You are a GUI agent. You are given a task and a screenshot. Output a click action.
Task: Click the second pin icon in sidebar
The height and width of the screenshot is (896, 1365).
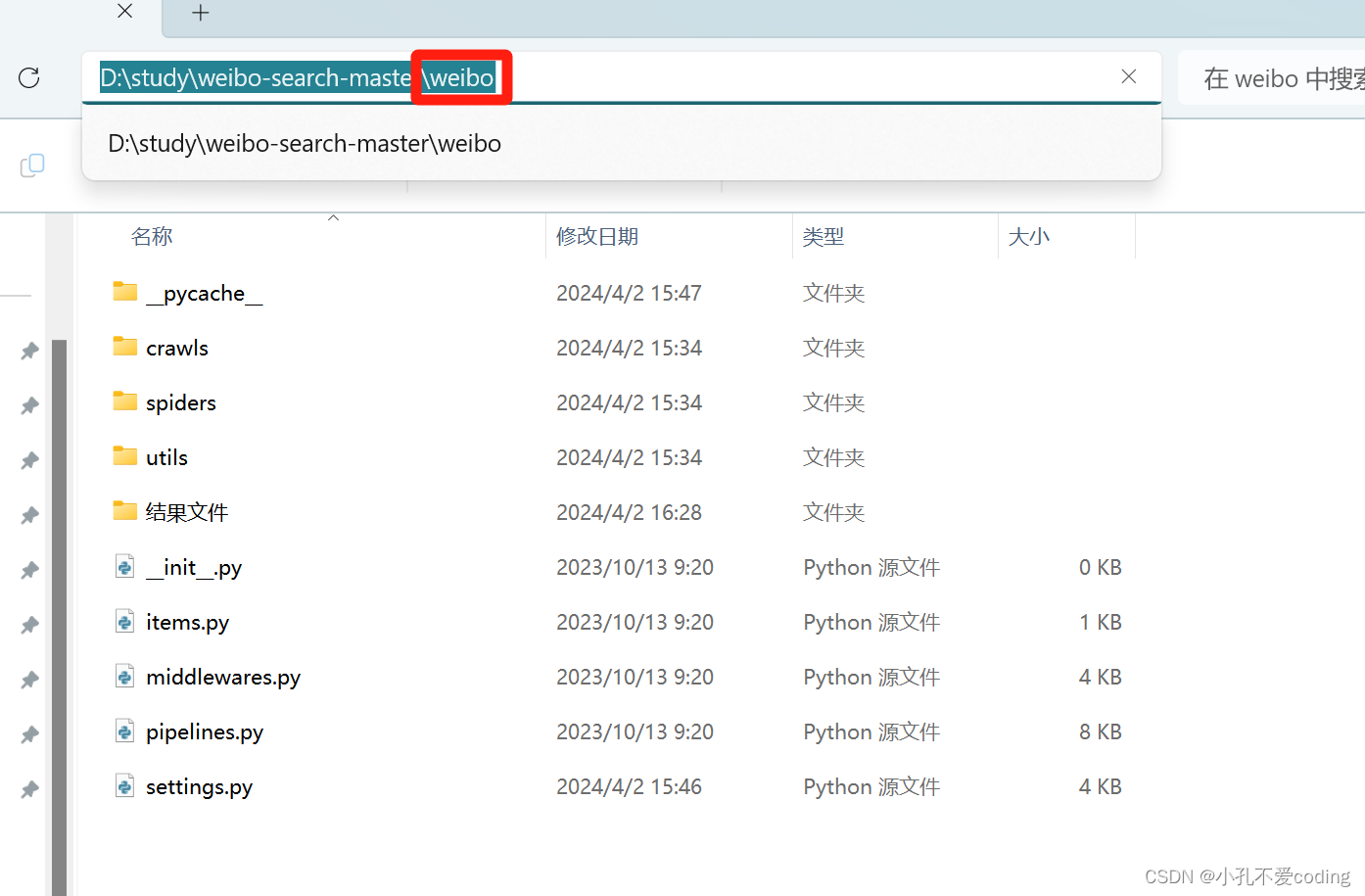[x=30, y=405]
